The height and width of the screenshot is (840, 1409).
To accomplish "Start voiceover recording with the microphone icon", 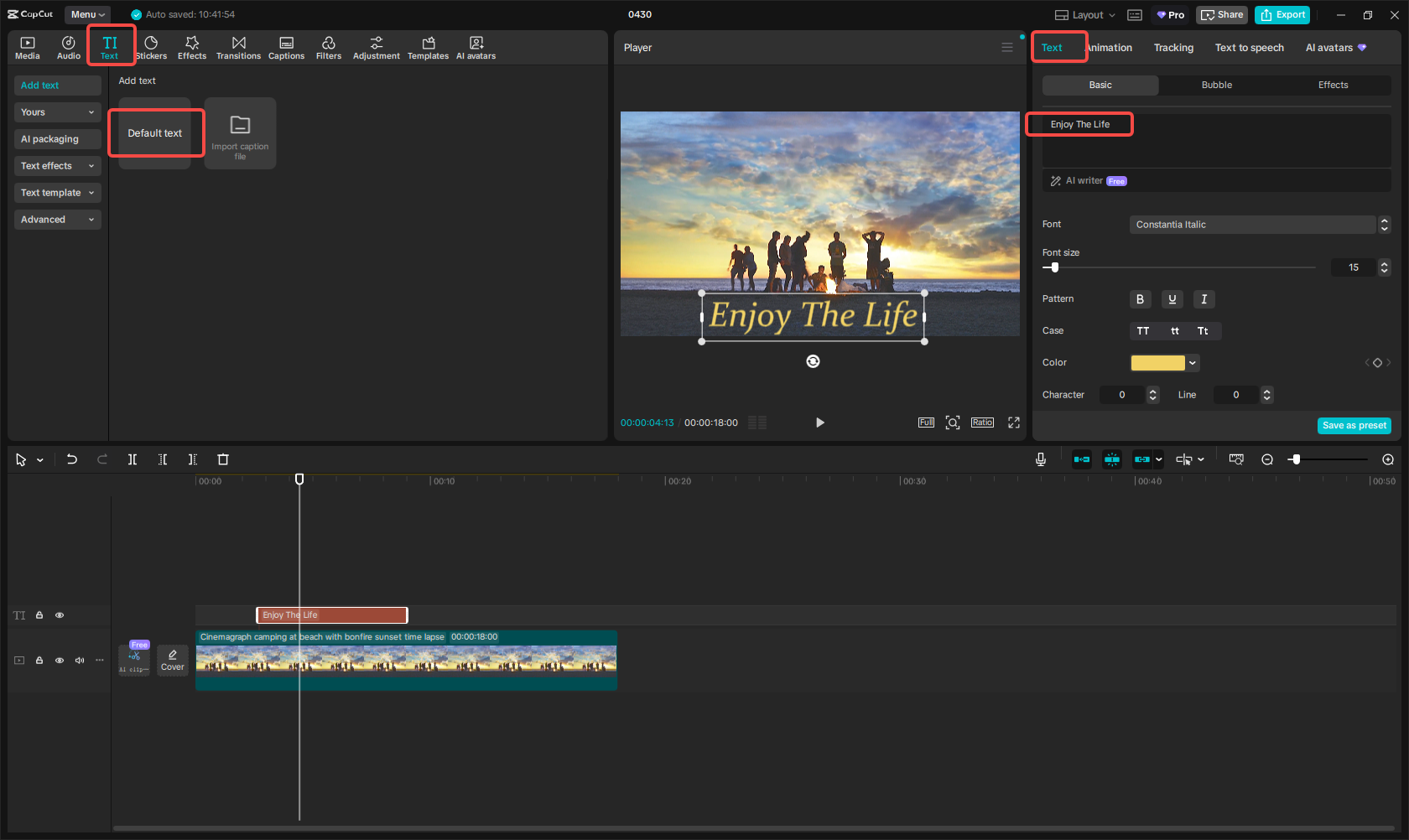I will [1040, 459].
